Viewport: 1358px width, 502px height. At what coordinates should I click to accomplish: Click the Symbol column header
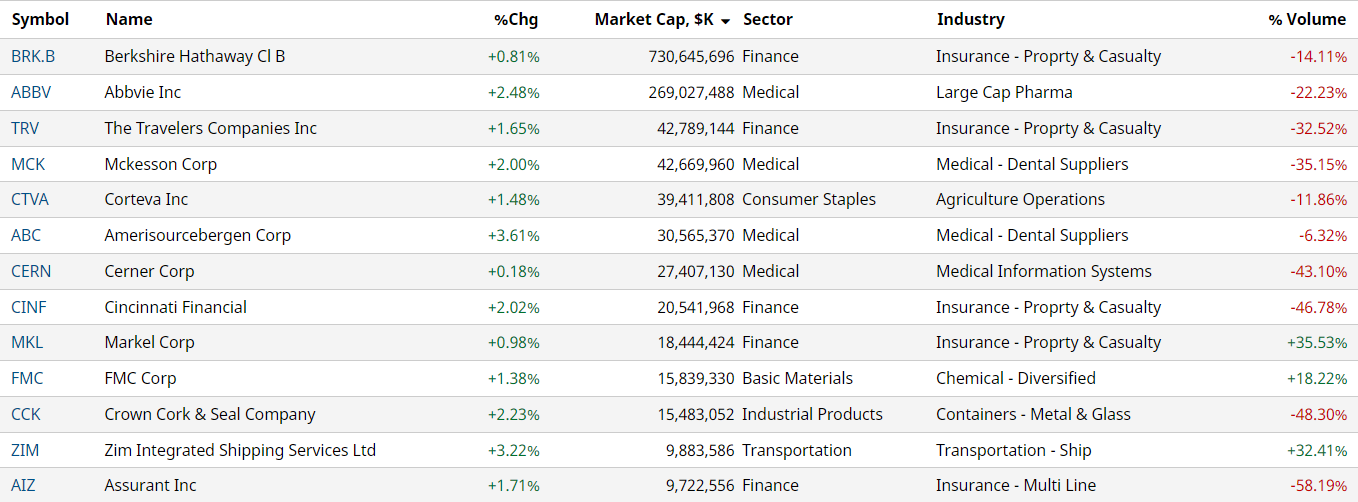click(40, 20)
